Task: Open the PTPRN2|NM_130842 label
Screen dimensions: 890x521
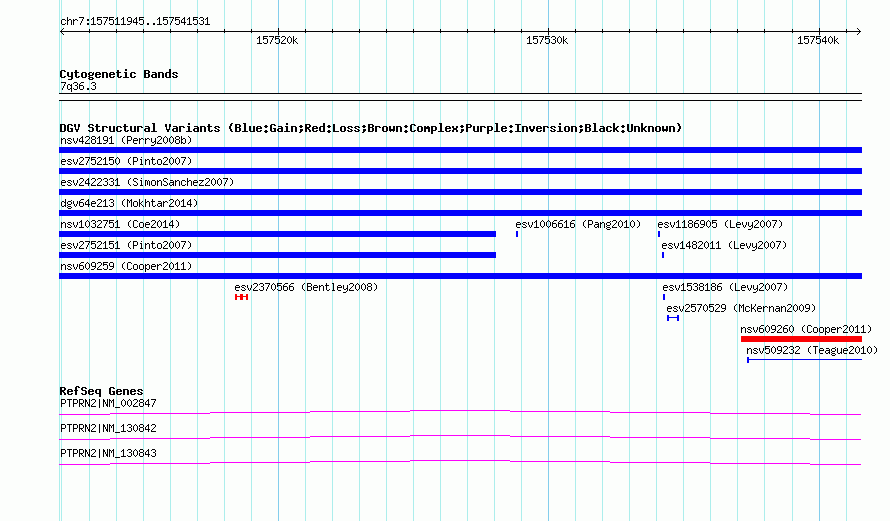Action: [108, 428]
